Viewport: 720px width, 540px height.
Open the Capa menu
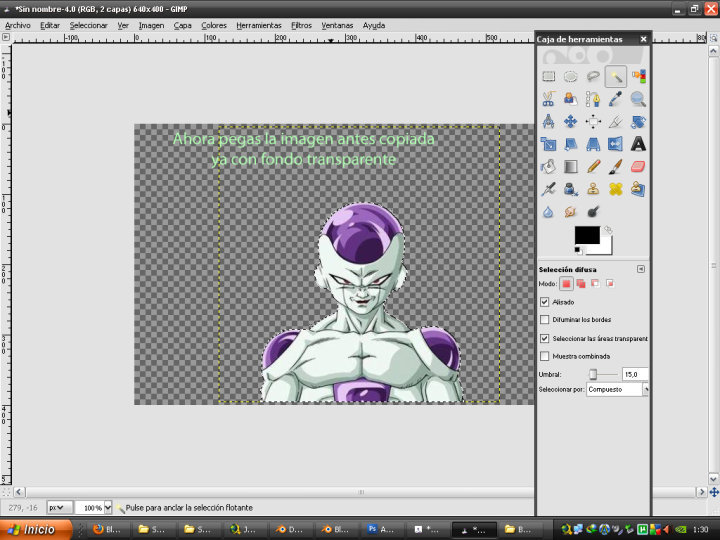[x=182, y=26]
